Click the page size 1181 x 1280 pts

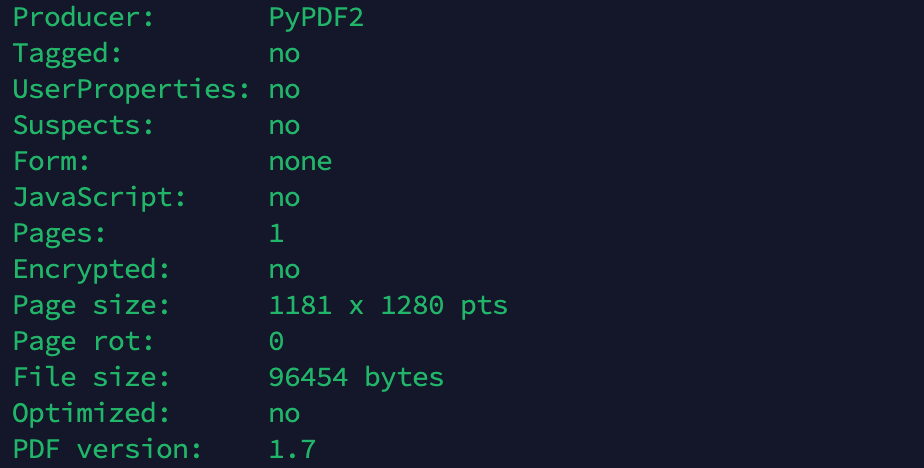point(388,306)
